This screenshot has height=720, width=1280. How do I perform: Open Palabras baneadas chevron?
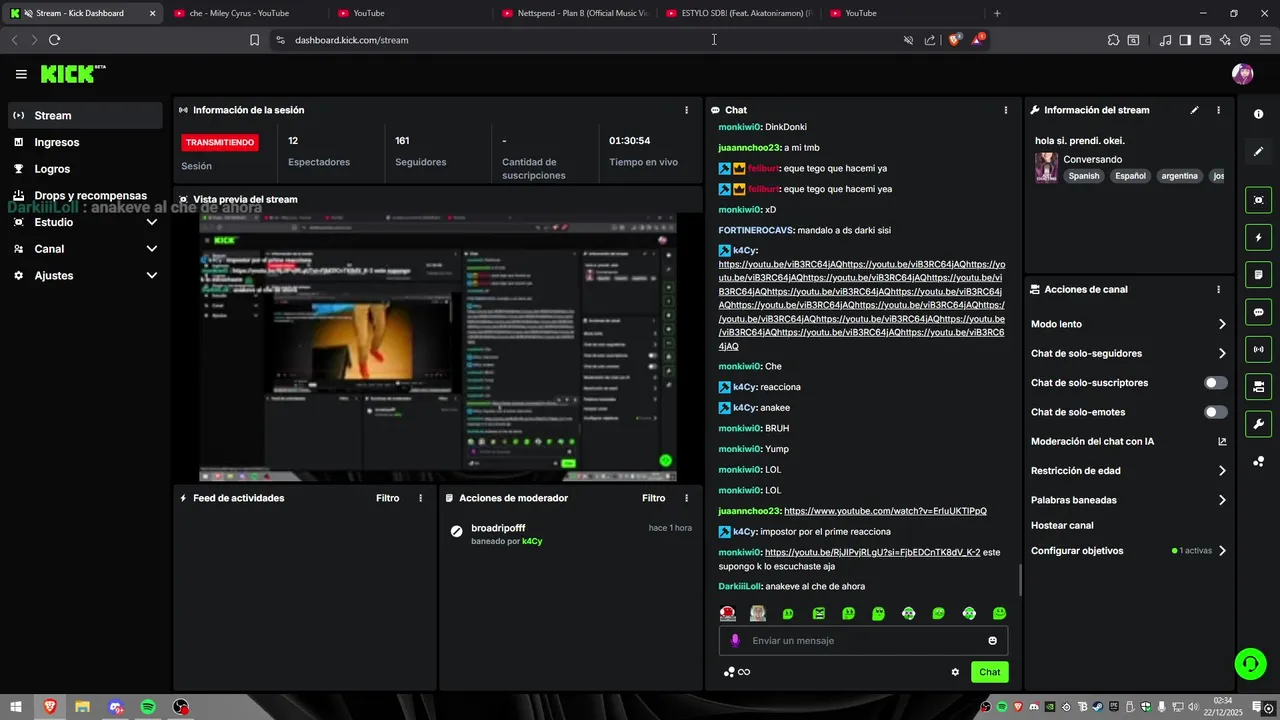tap(1222, 500)
